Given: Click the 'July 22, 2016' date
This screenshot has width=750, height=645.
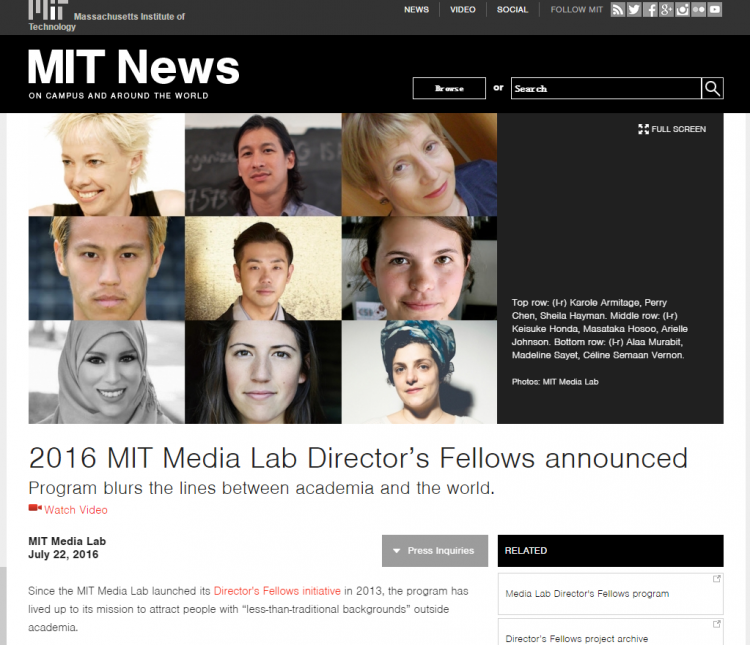Looking at the screenshot, I should point(63,555).
